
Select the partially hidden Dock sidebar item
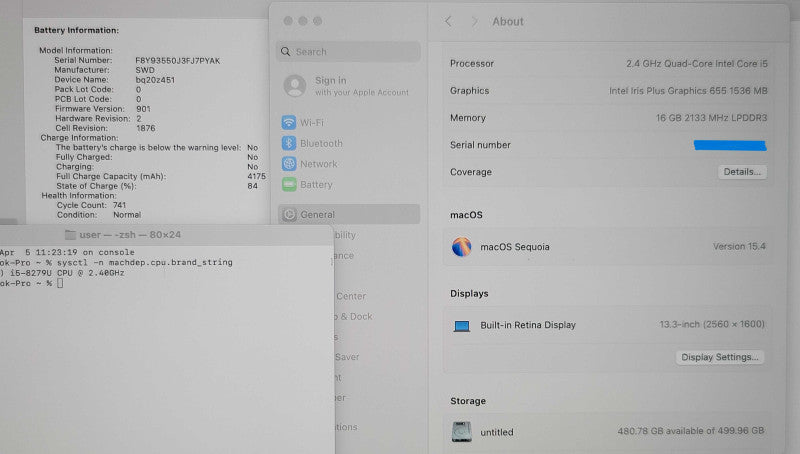354,316
